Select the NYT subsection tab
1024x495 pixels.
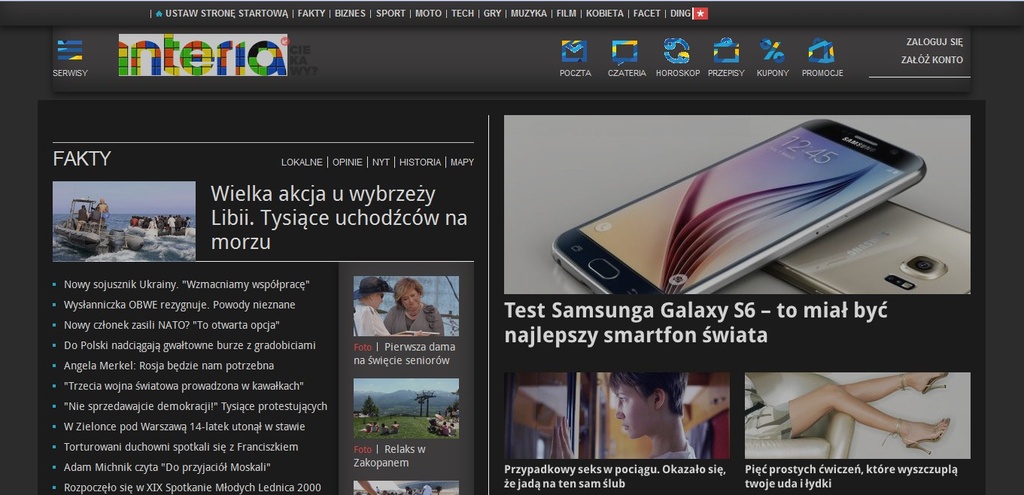(381, 162)
